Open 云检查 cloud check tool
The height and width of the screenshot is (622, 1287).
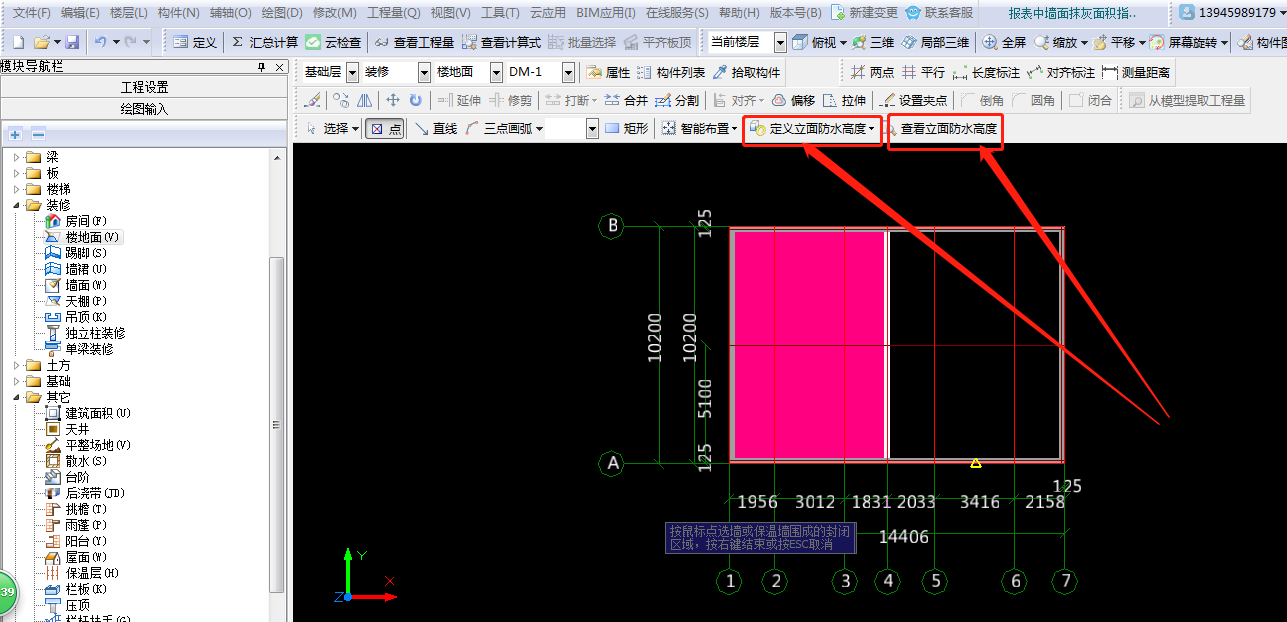click(334, 43)
